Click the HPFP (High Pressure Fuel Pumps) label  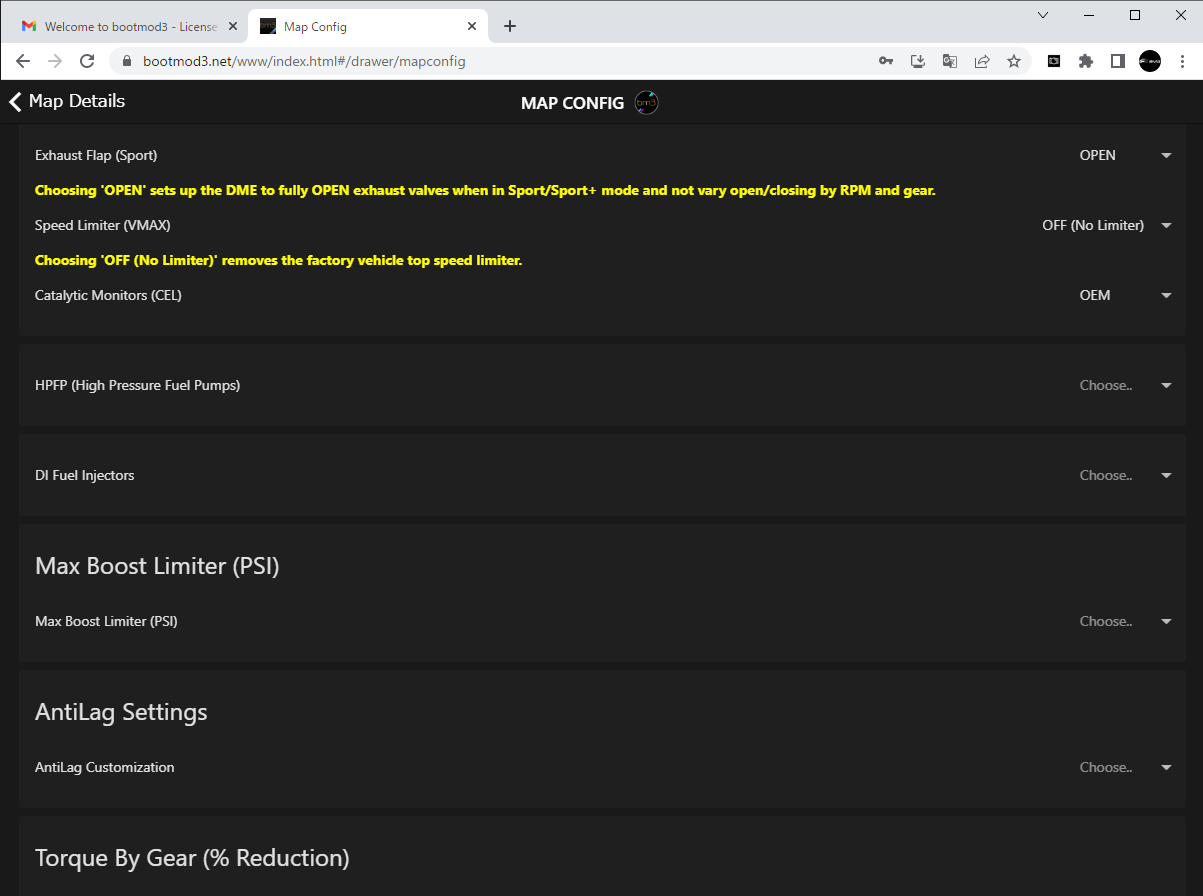[137, 385]
